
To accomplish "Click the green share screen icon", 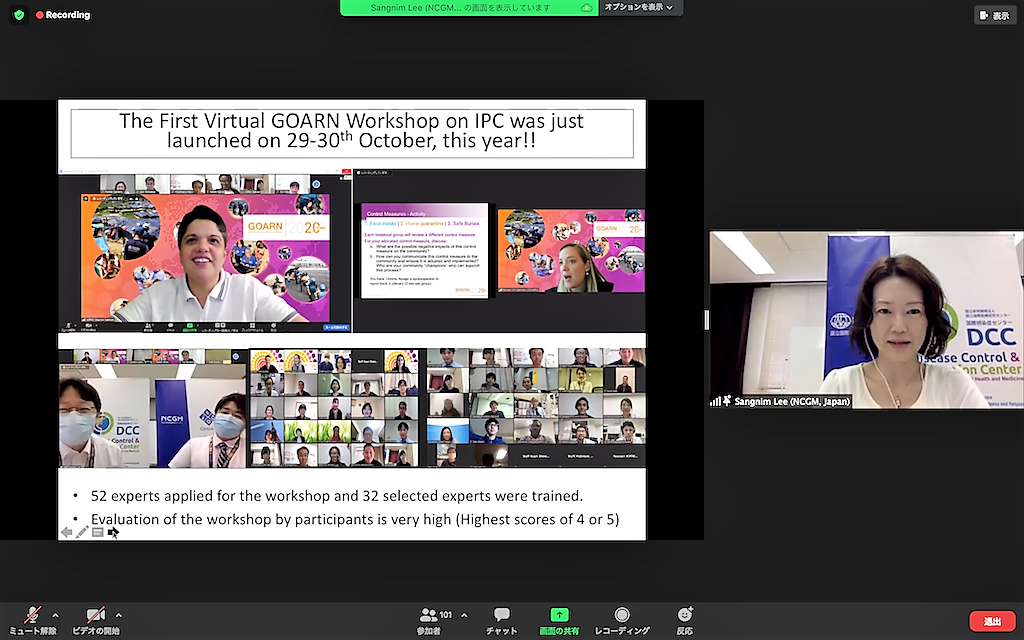I will pyautogui.click(x=560, y=615).
